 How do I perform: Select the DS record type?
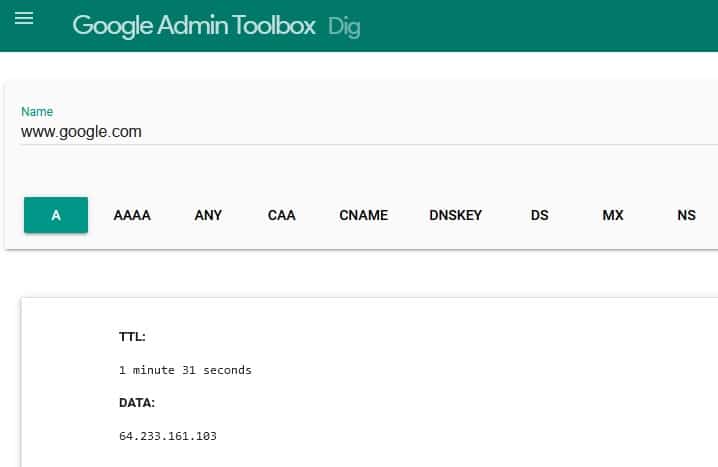pyautogui.click(x=539, y=215)
